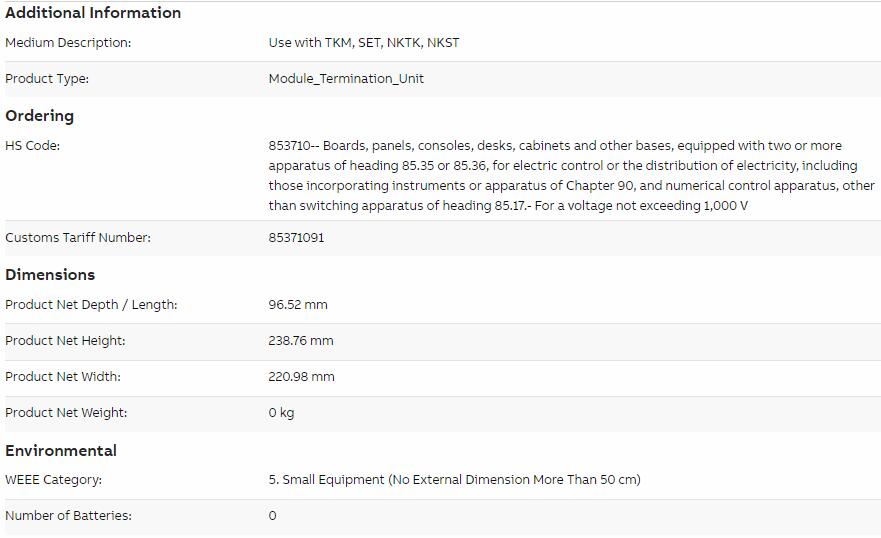The image size is (881, 538).
Task: Click the Customs Tariff Number label
Action: (x=78, y=238)
